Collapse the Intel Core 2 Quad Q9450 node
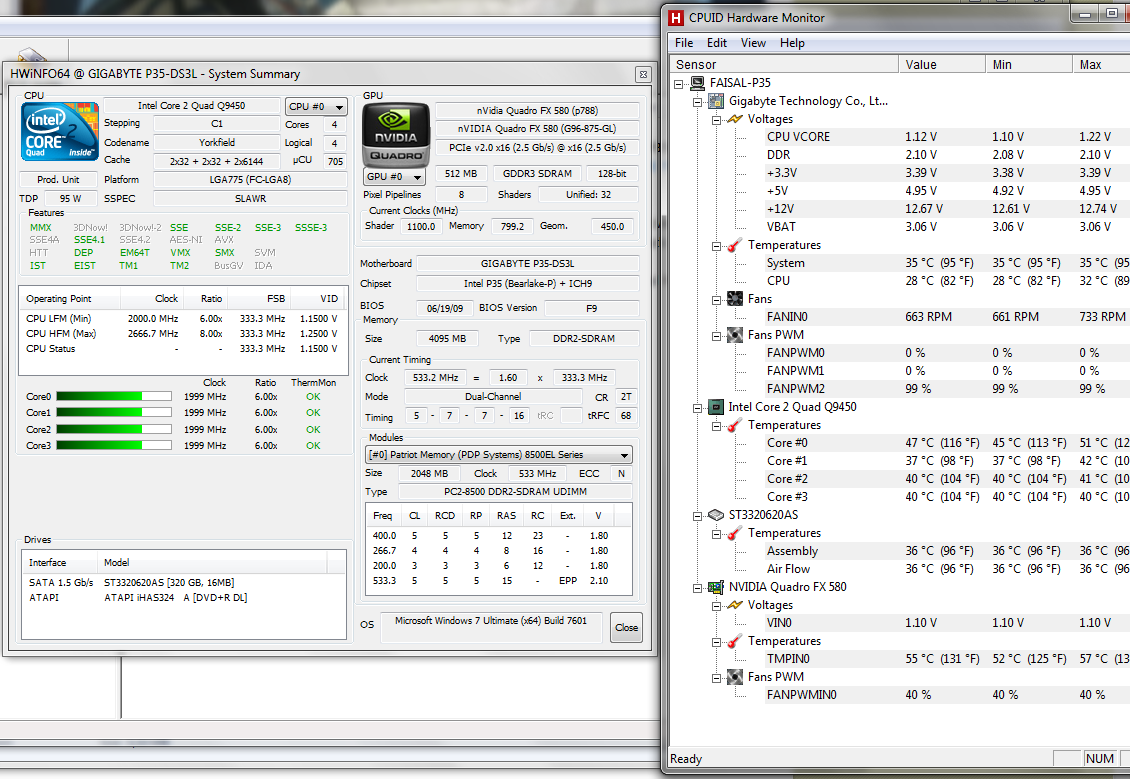The image size is (1130, 779). 697,408
